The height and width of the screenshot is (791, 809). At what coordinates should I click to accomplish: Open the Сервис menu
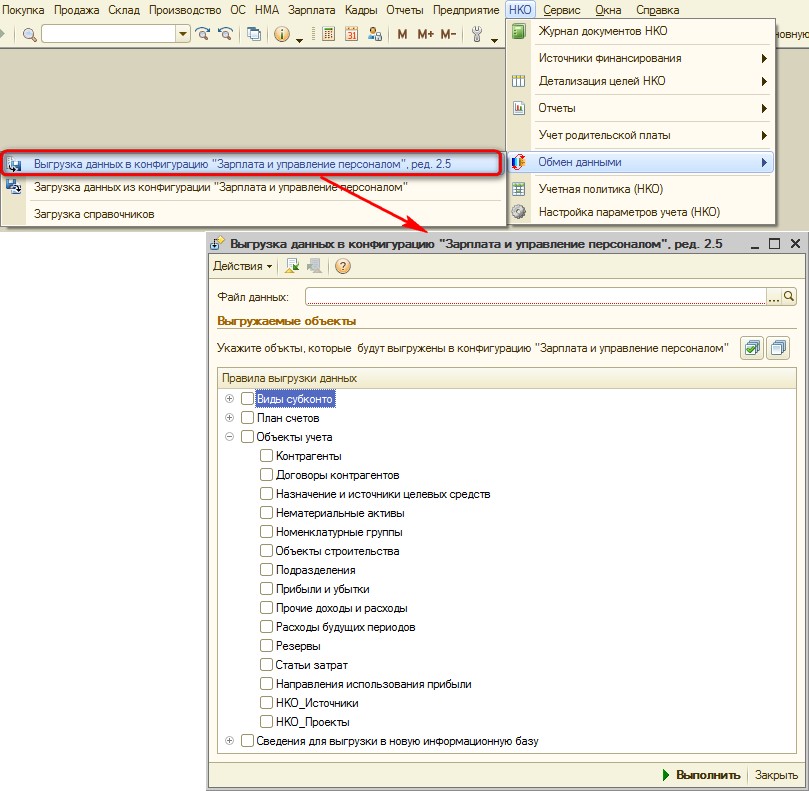point(561,10)
